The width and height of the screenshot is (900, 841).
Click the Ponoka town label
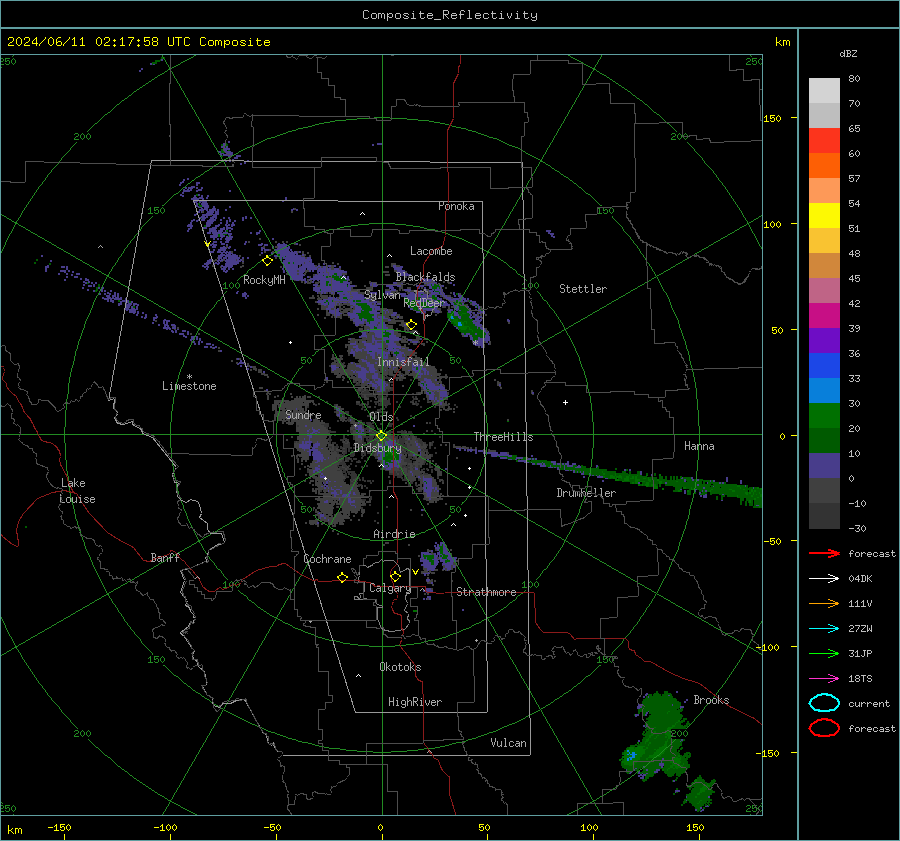point(456,206)
